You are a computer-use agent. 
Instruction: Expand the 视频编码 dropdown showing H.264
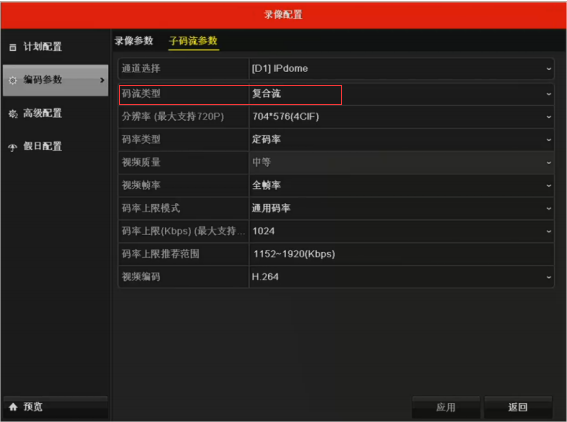(x=401, y=277)
